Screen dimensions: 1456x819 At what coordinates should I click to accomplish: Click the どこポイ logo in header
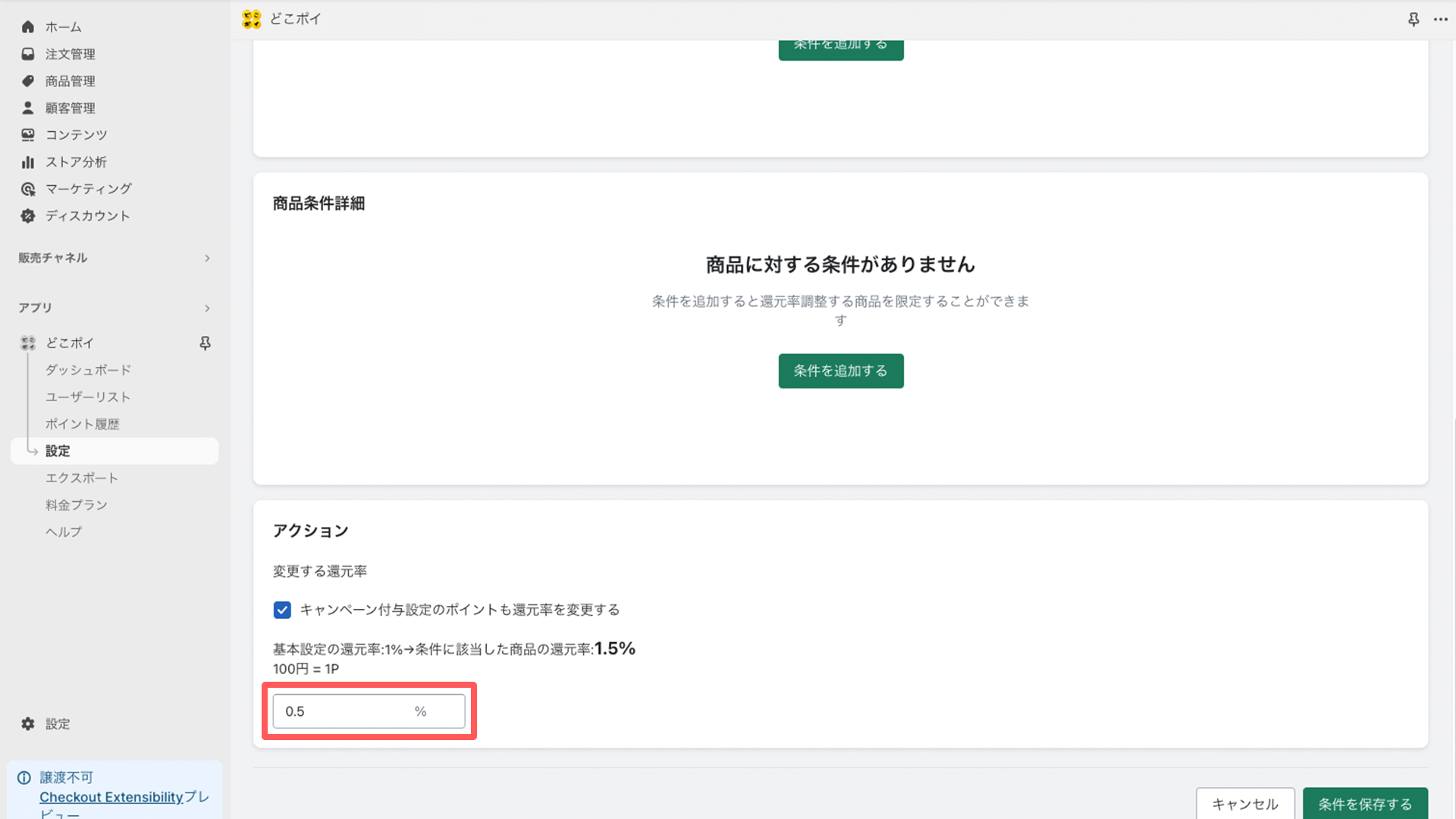(x=252, y=19)
